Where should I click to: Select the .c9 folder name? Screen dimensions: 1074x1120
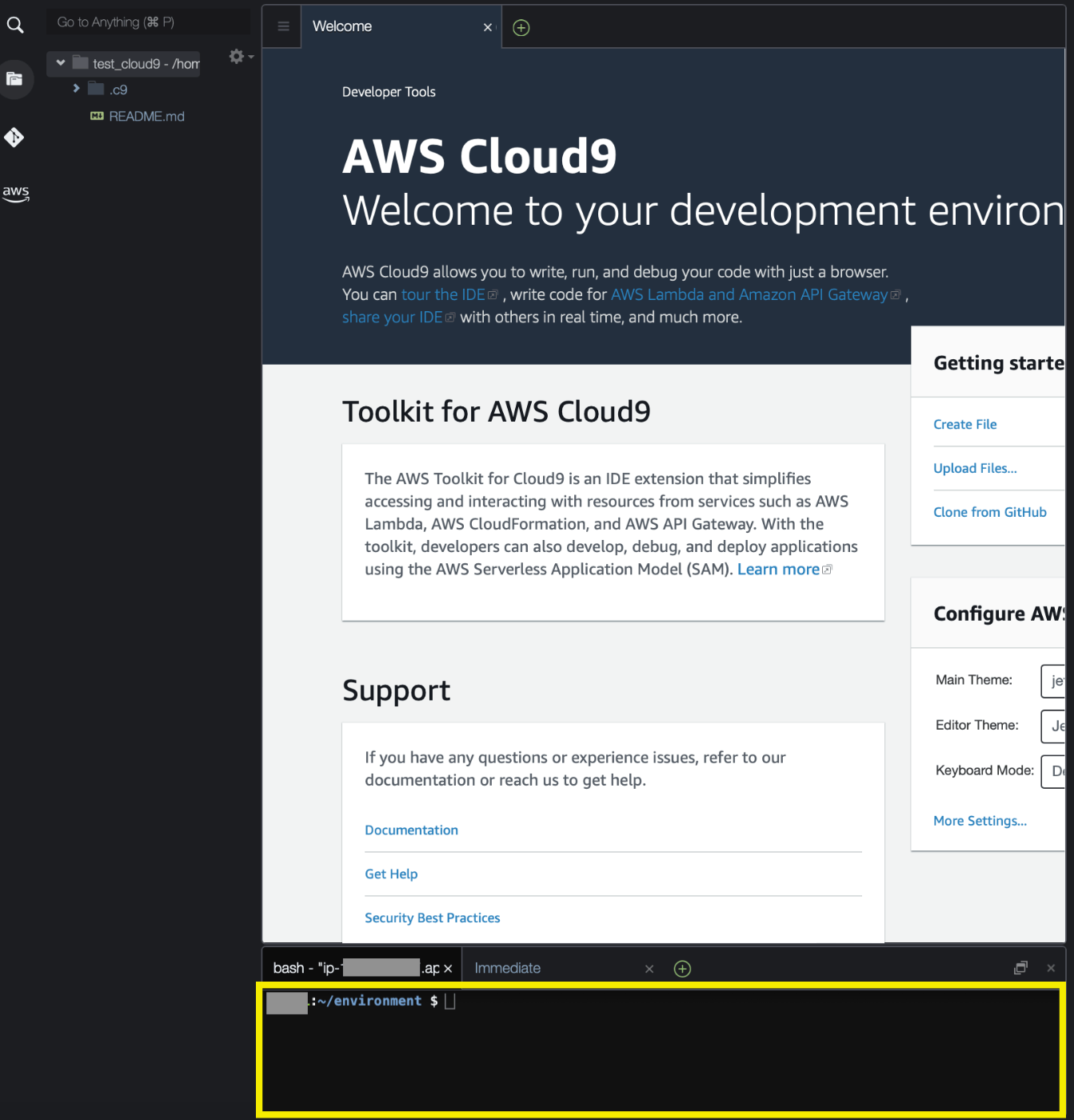point(118,90)
